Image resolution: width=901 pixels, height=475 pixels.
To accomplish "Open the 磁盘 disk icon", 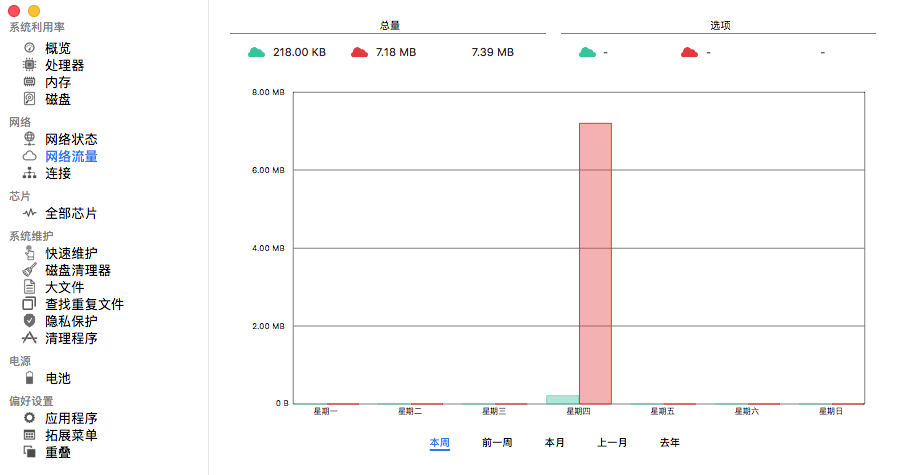I will [x=29, y=98].
